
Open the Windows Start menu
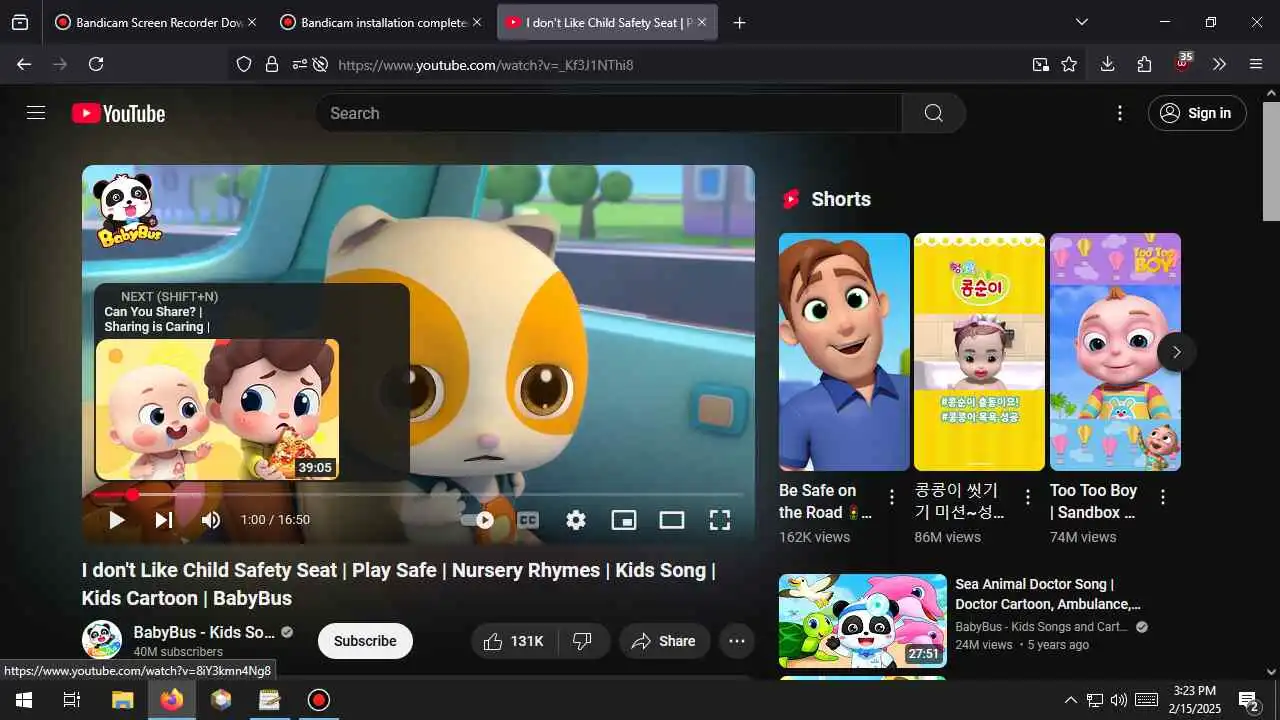coord(24,700)
